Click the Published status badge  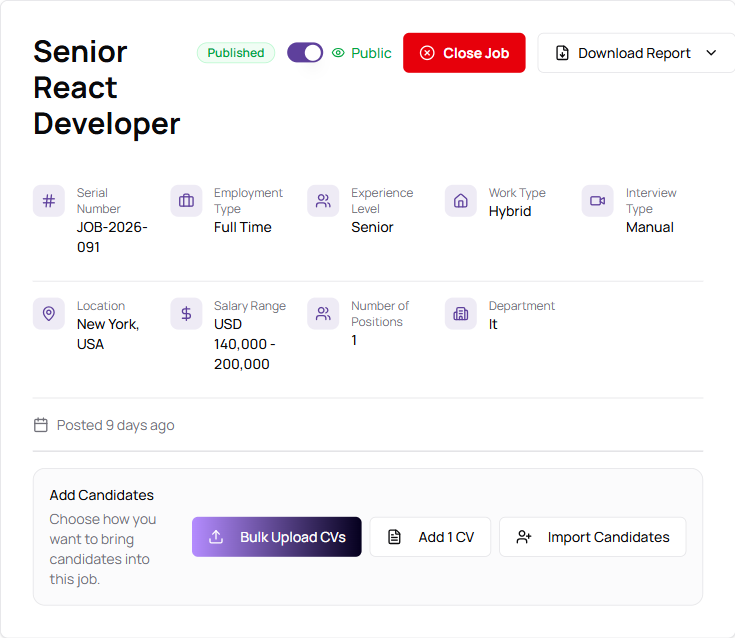click(x=236, y=53)
